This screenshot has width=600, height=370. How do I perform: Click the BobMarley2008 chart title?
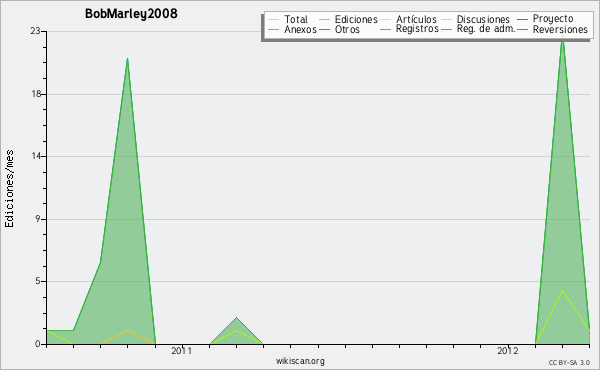click(x=131, y=14)
